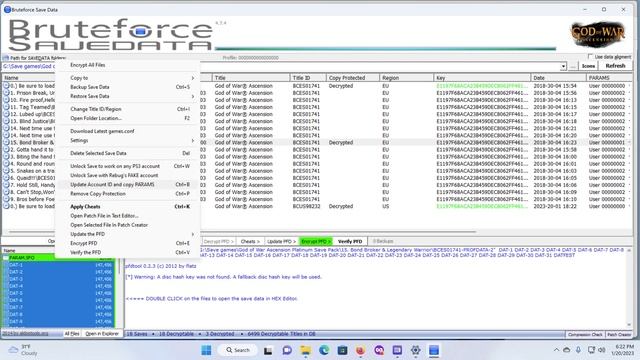Click save icon beside '15. Bond Broker' row

6,142
